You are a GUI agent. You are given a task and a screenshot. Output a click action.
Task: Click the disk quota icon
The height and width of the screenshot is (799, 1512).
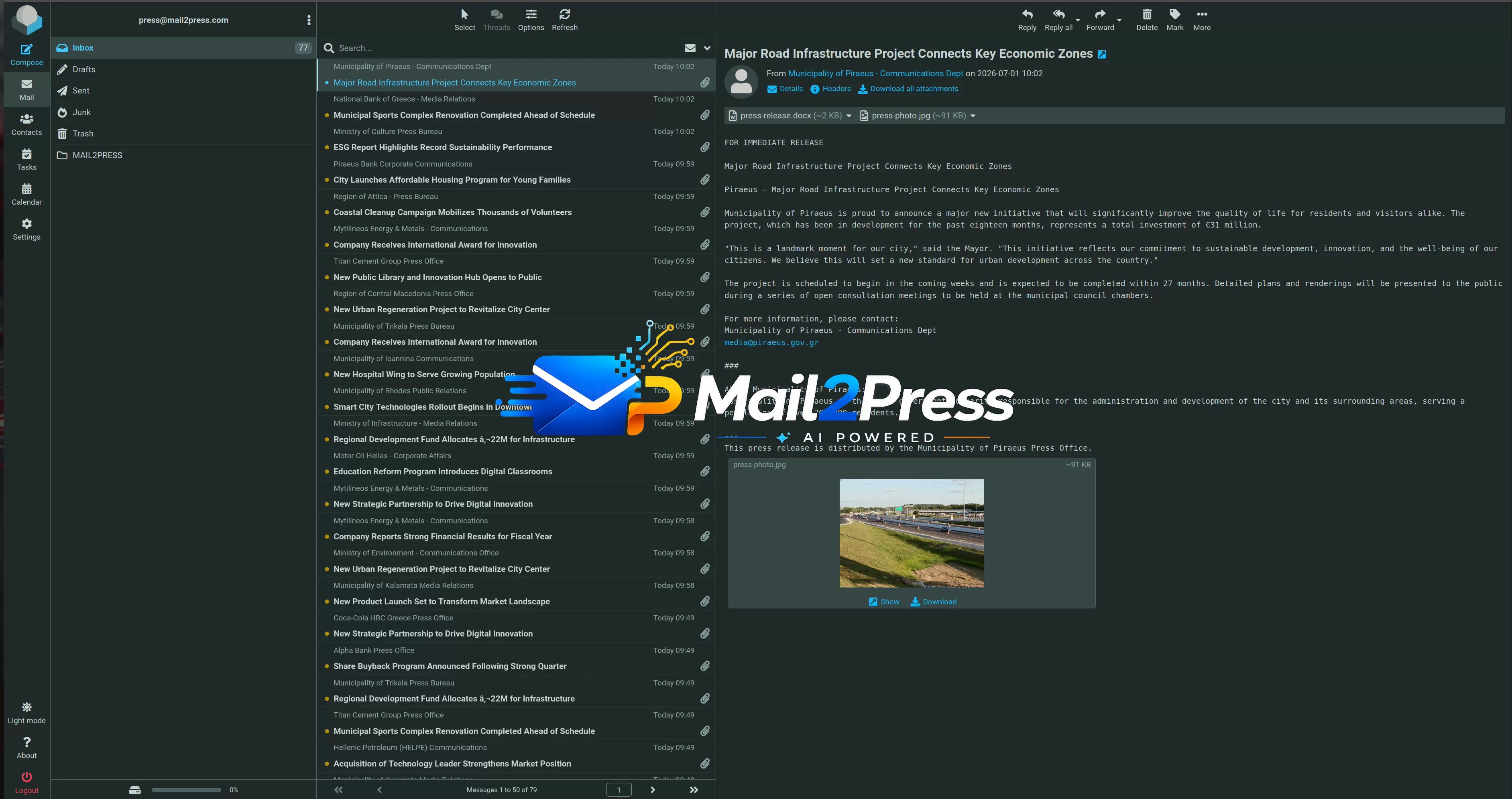point(135,790)
